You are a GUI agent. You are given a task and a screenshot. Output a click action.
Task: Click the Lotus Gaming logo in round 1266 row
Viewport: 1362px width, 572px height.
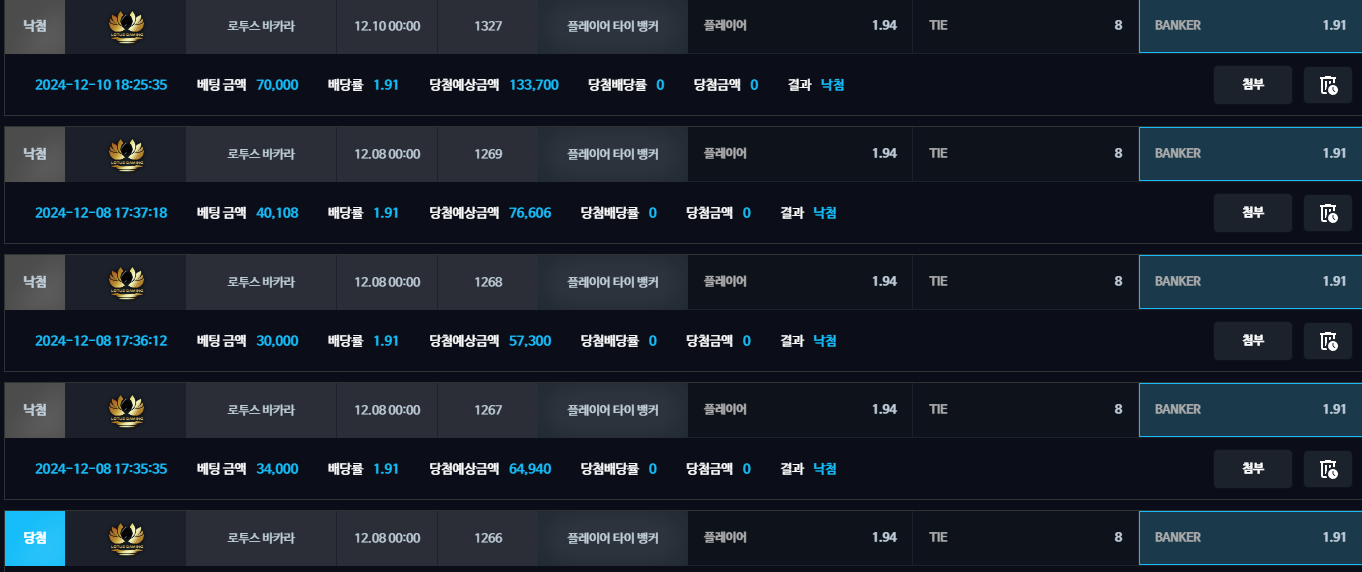point(126,538)
